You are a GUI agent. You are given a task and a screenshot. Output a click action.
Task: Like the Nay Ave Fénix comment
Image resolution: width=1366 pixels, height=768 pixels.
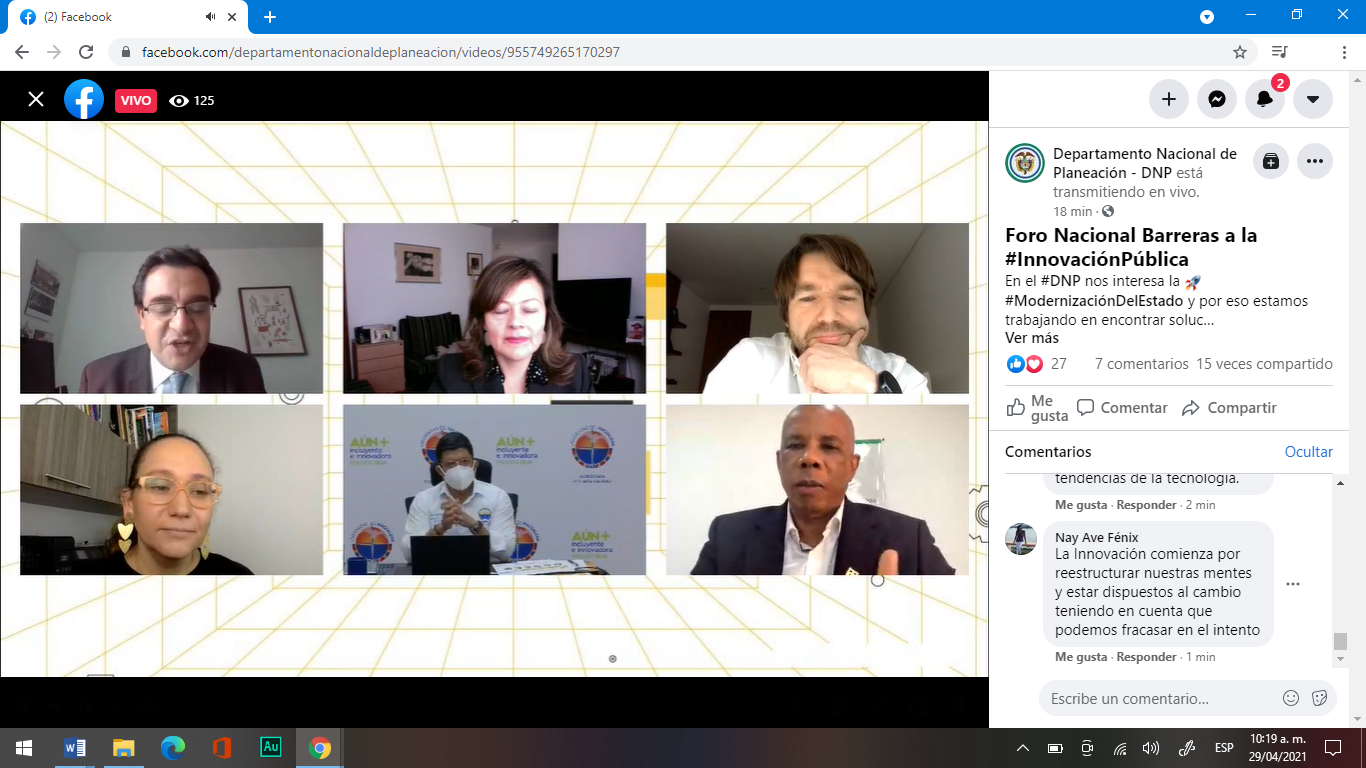(1081, 657)
